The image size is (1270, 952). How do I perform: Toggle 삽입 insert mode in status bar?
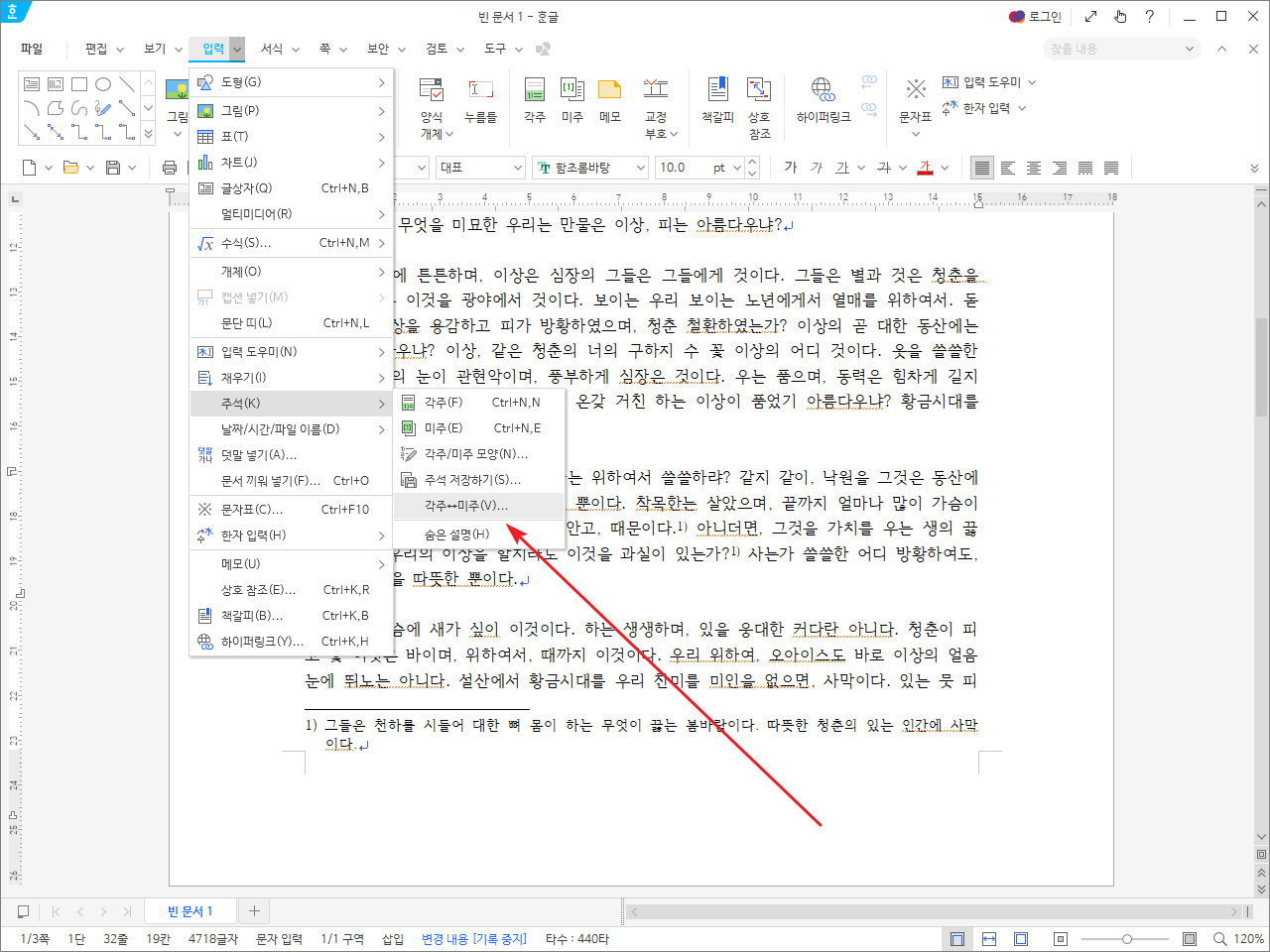[x=393, y=939]
